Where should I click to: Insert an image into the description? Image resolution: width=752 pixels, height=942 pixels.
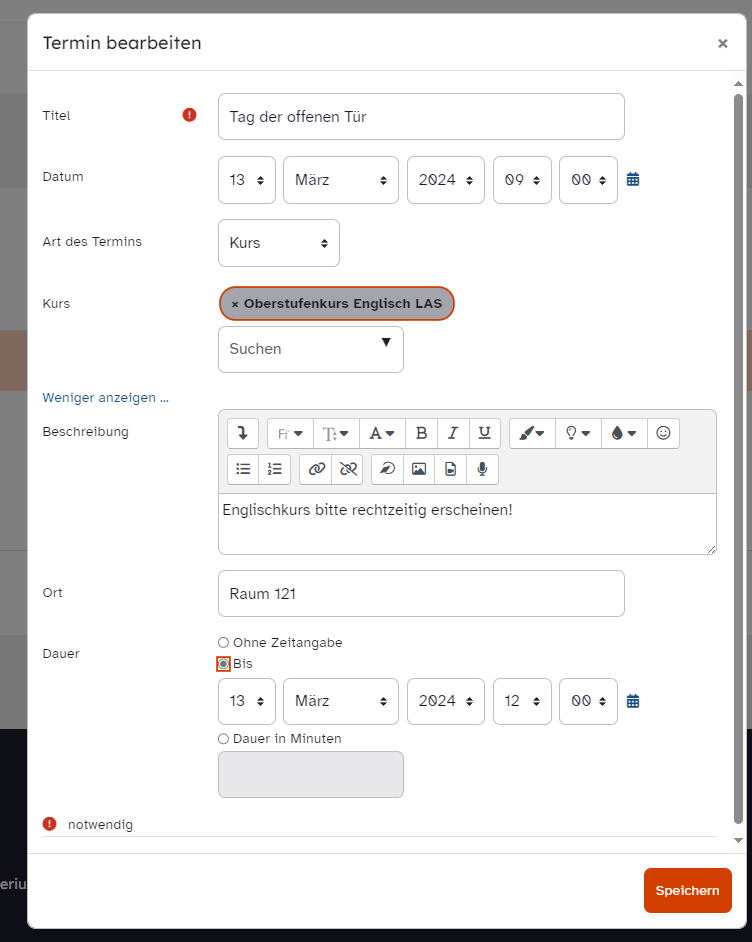click(x=419, y=469)
